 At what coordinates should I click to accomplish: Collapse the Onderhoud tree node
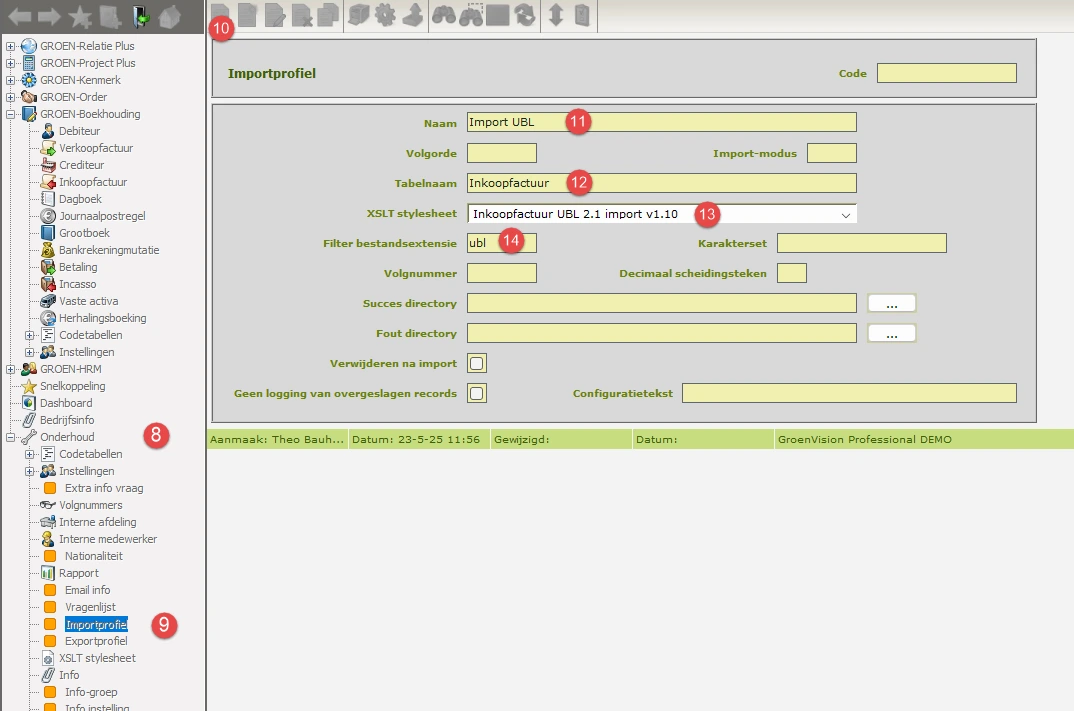[11, 437]
